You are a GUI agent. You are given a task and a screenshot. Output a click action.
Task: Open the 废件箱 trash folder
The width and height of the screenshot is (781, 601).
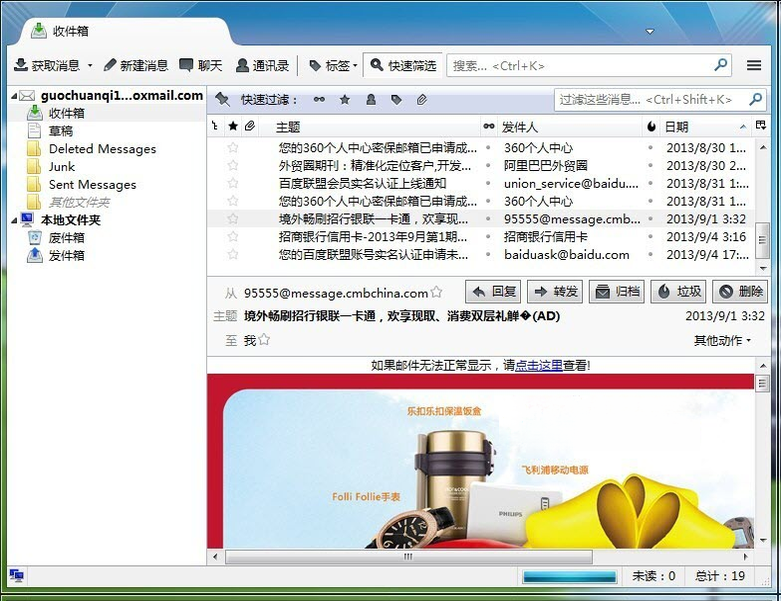coord(66,238)
